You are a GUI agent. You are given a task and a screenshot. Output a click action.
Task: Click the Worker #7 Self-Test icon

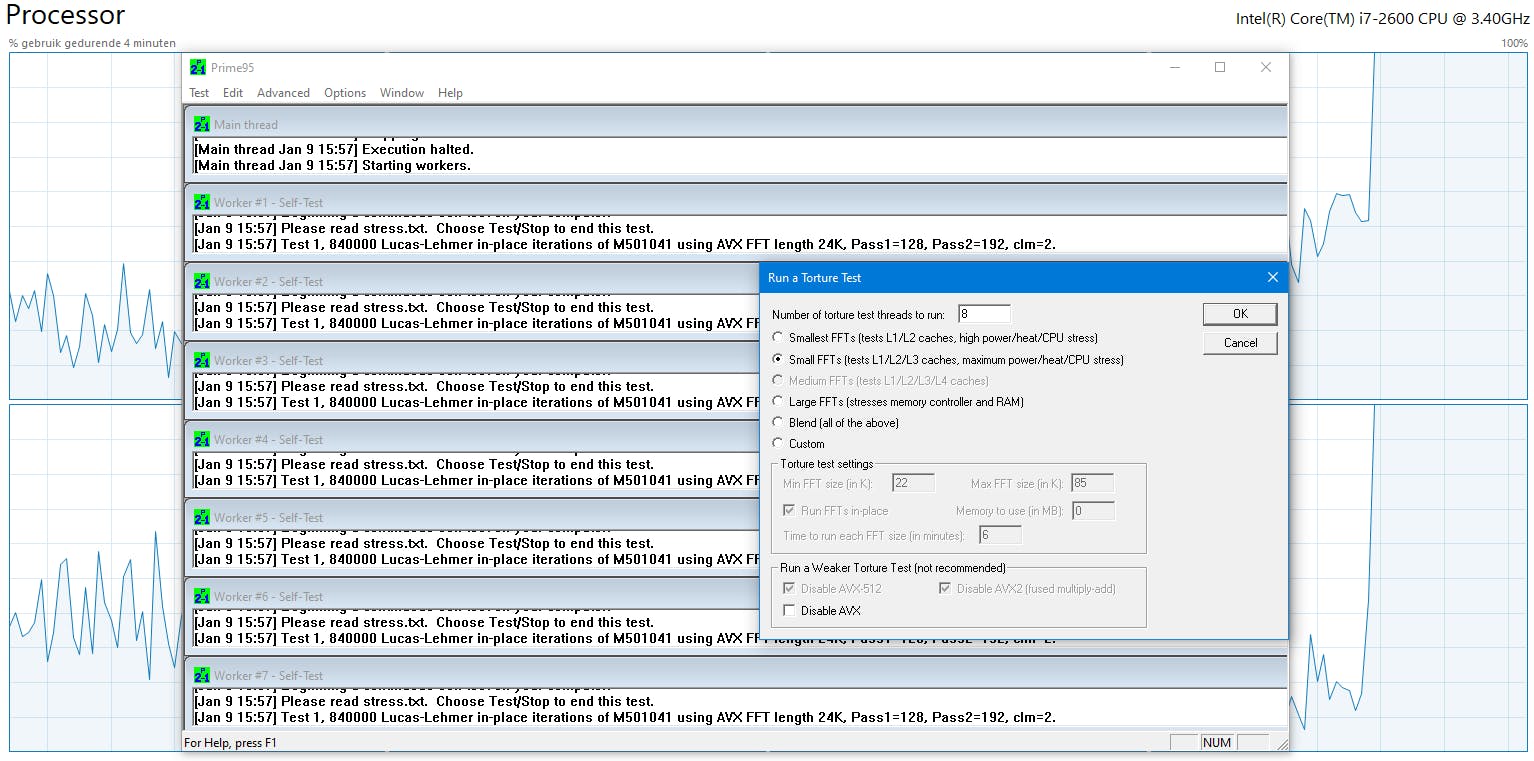coord(202,676)
